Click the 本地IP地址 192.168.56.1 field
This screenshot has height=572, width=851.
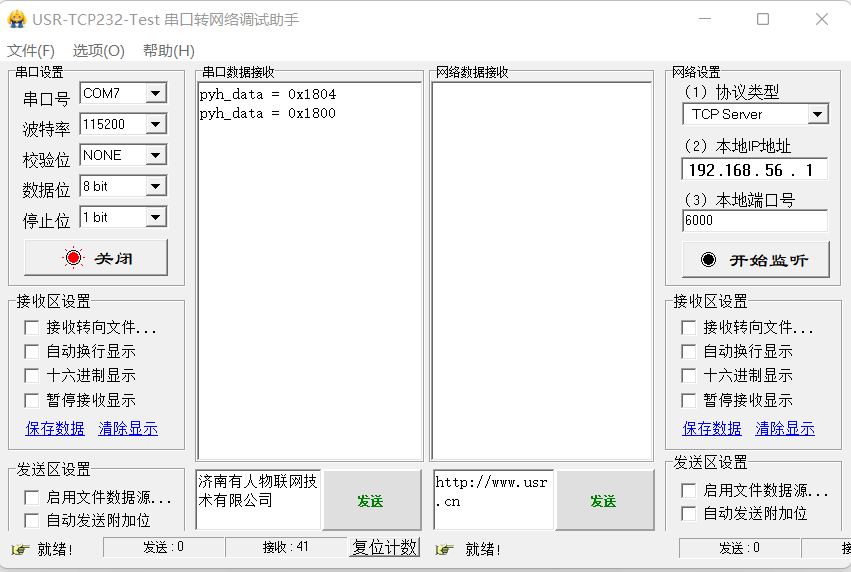(755, 170)
